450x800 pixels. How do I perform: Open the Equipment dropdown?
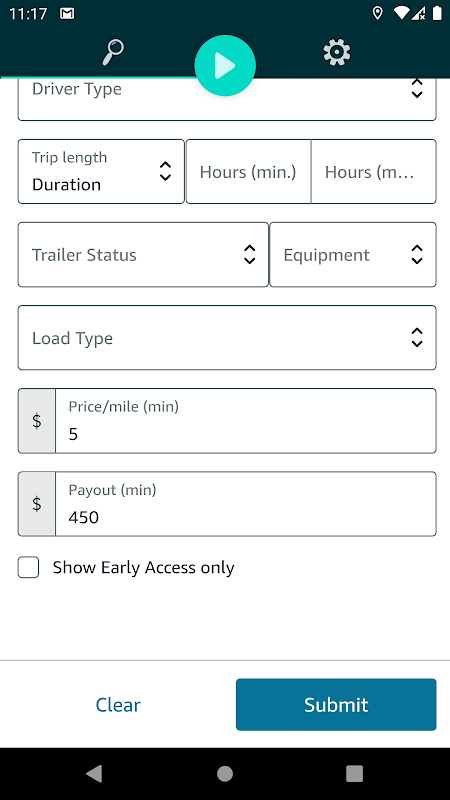point(353,255)
